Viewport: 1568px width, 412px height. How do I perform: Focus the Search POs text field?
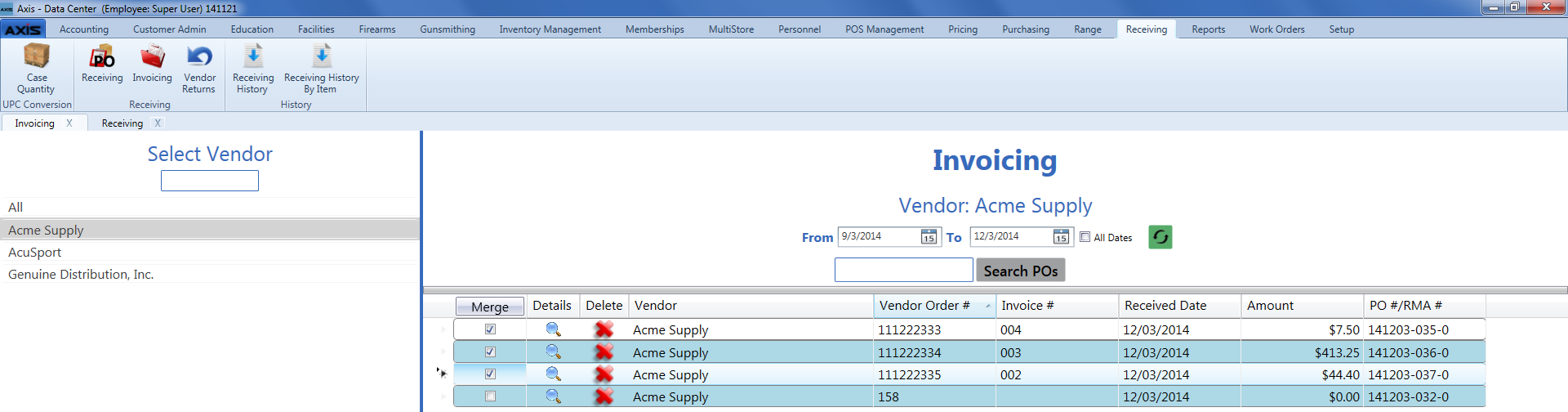904,270
